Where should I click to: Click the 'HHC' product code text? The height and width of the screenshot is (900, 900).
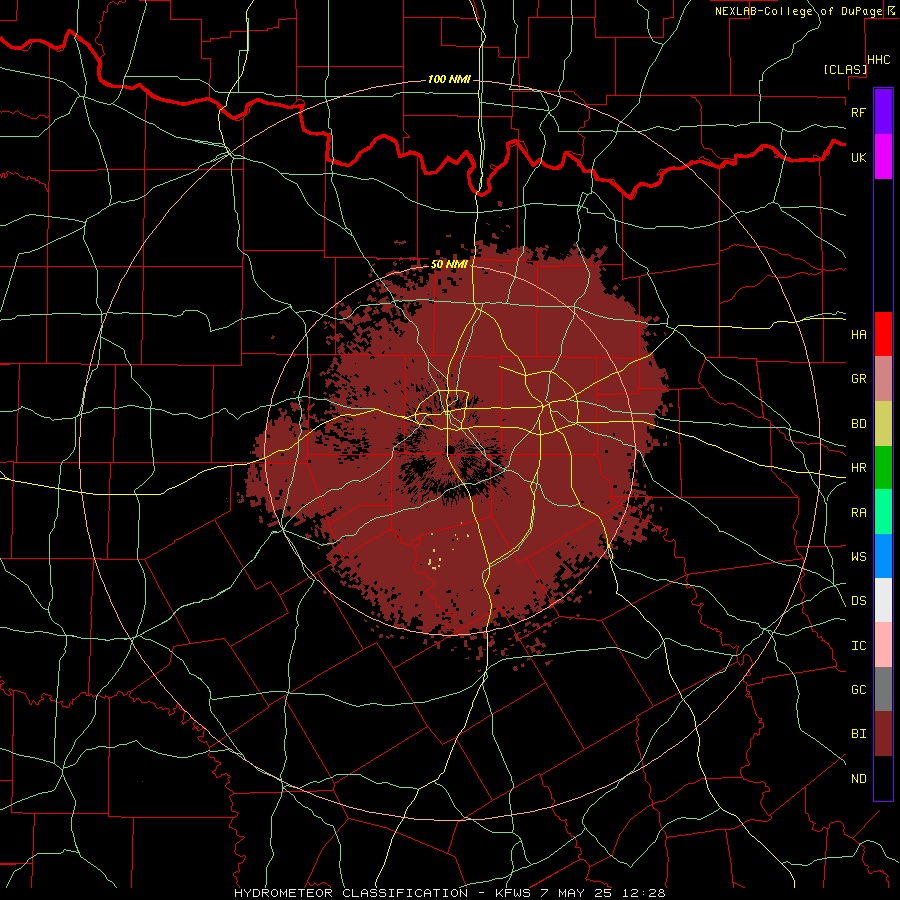pyautogui.click(x=878, y=60)
